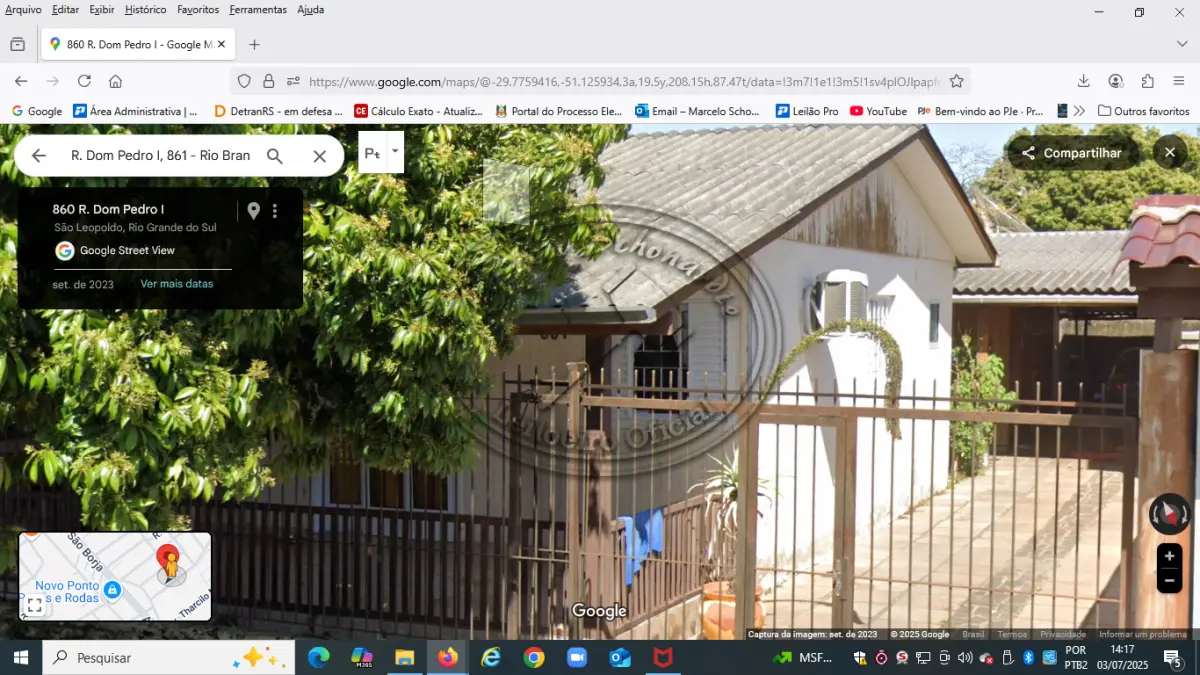Click the browser home icon
The image size is (1200, 675).
[x=115, y=81]
